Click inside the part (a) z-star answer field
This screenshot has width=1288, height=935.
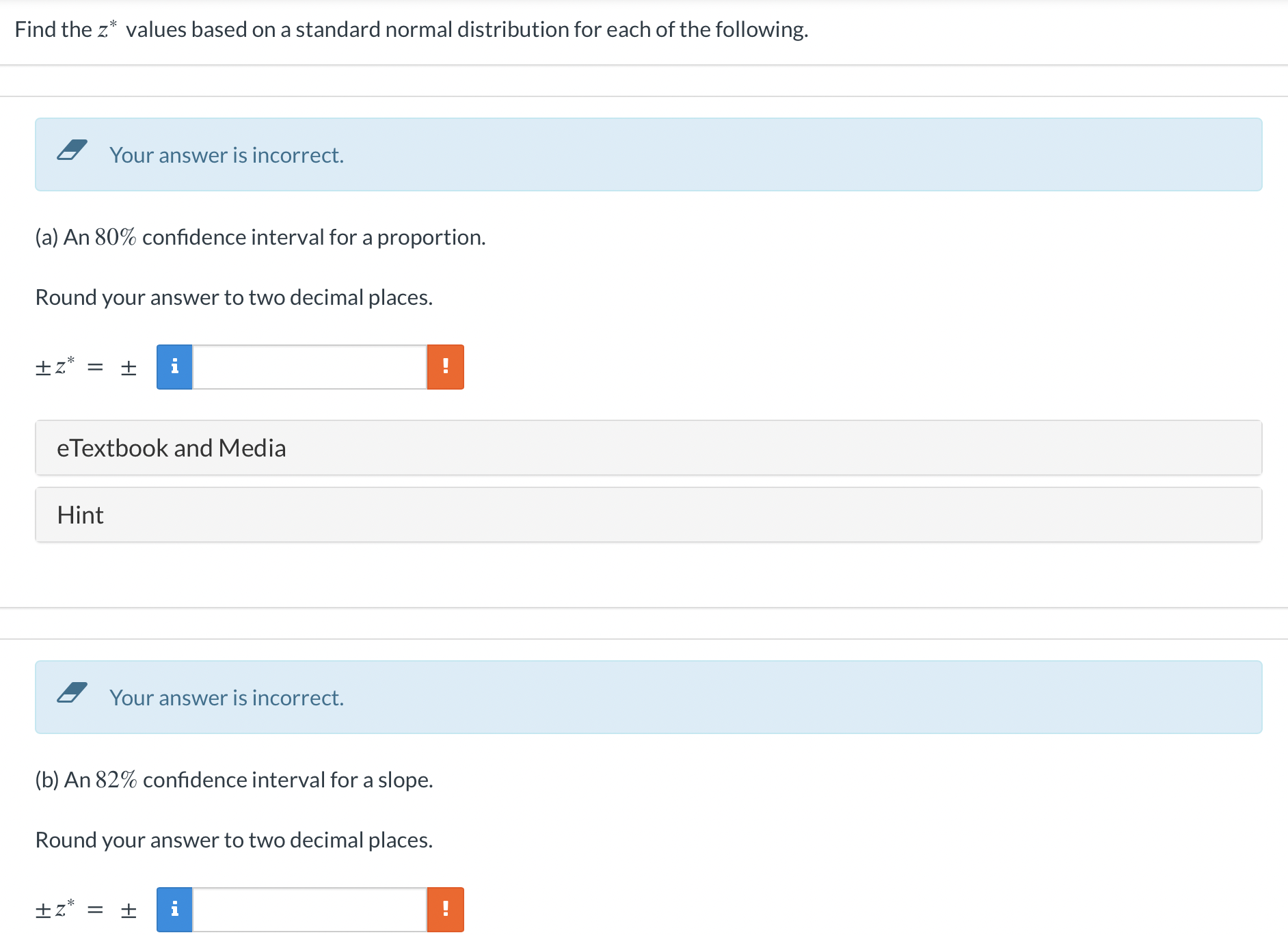[x=309, y=366]
